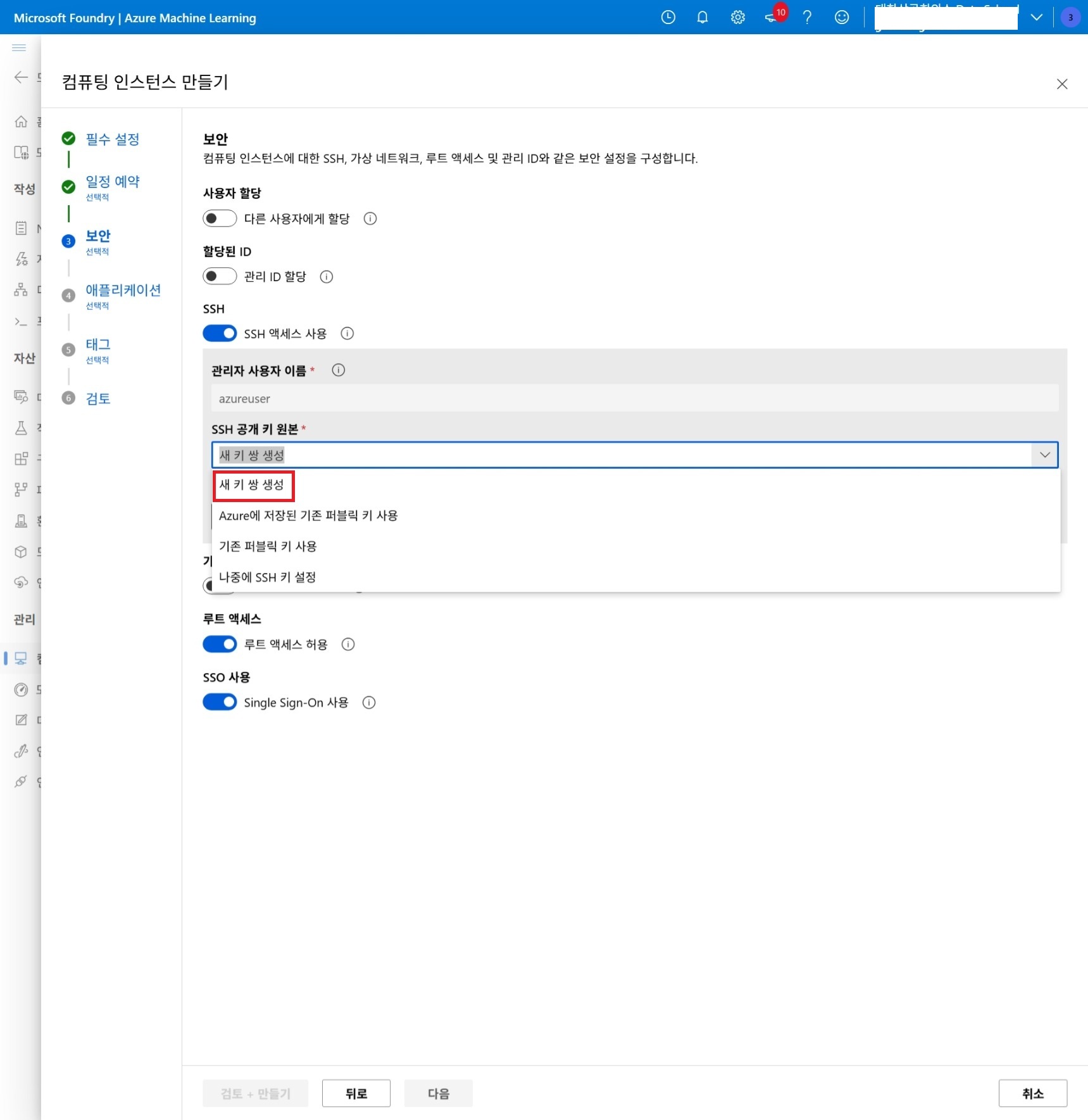
Task: Collapse the SSH 공개 키 원본 dropdown
Action: pyautogui.click(x=1045, y=455)
